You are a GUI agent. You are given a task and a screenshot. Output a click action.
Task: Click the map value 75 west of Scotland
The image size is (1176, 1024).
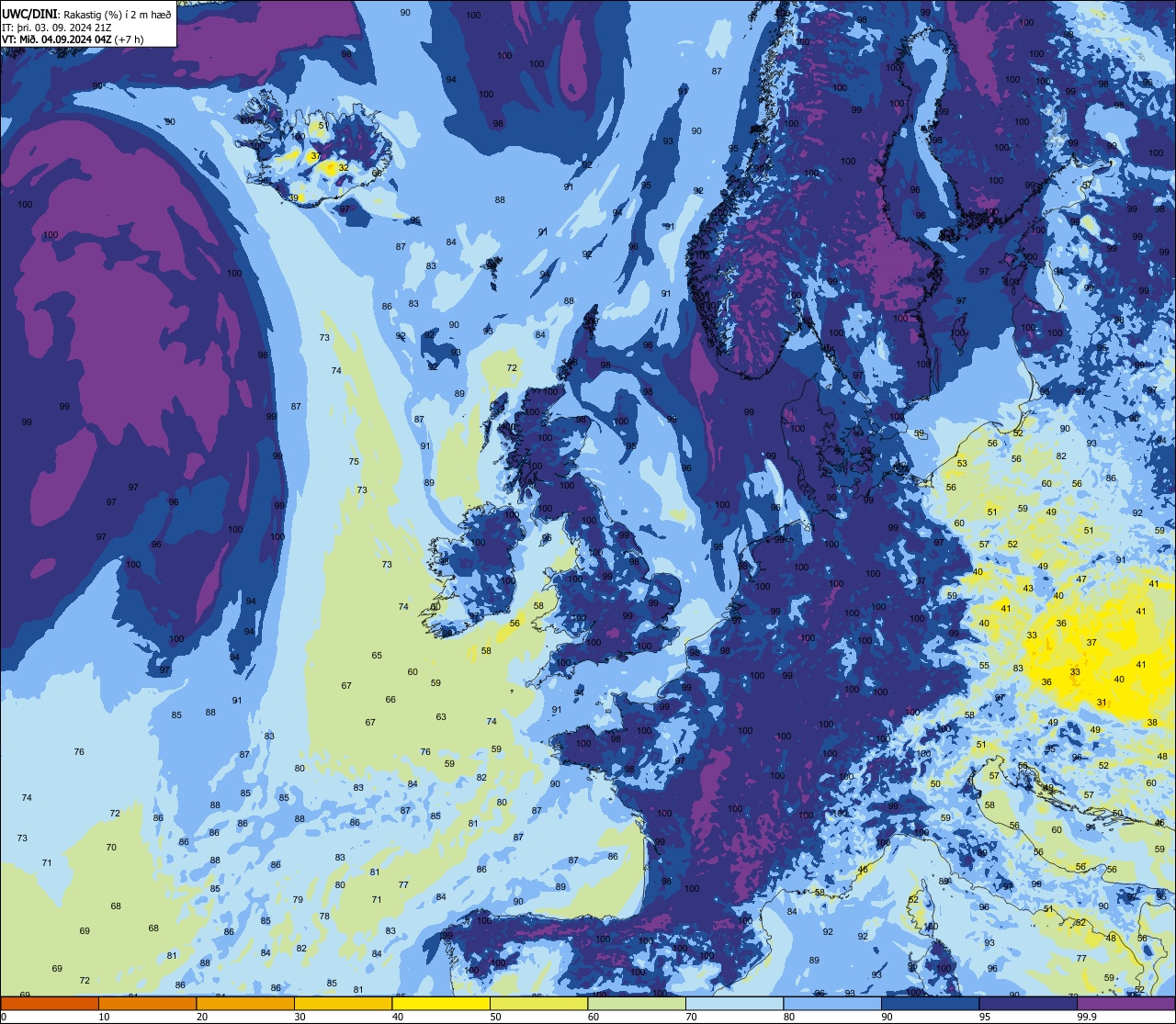(354, 461)
